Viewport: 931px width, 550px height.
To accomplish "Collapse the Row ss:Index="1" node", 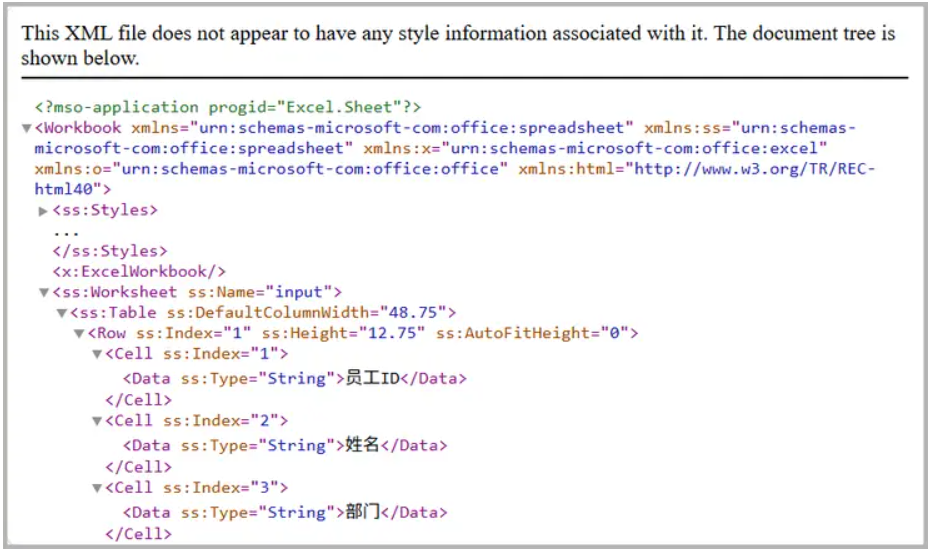I will click(79, 334).
